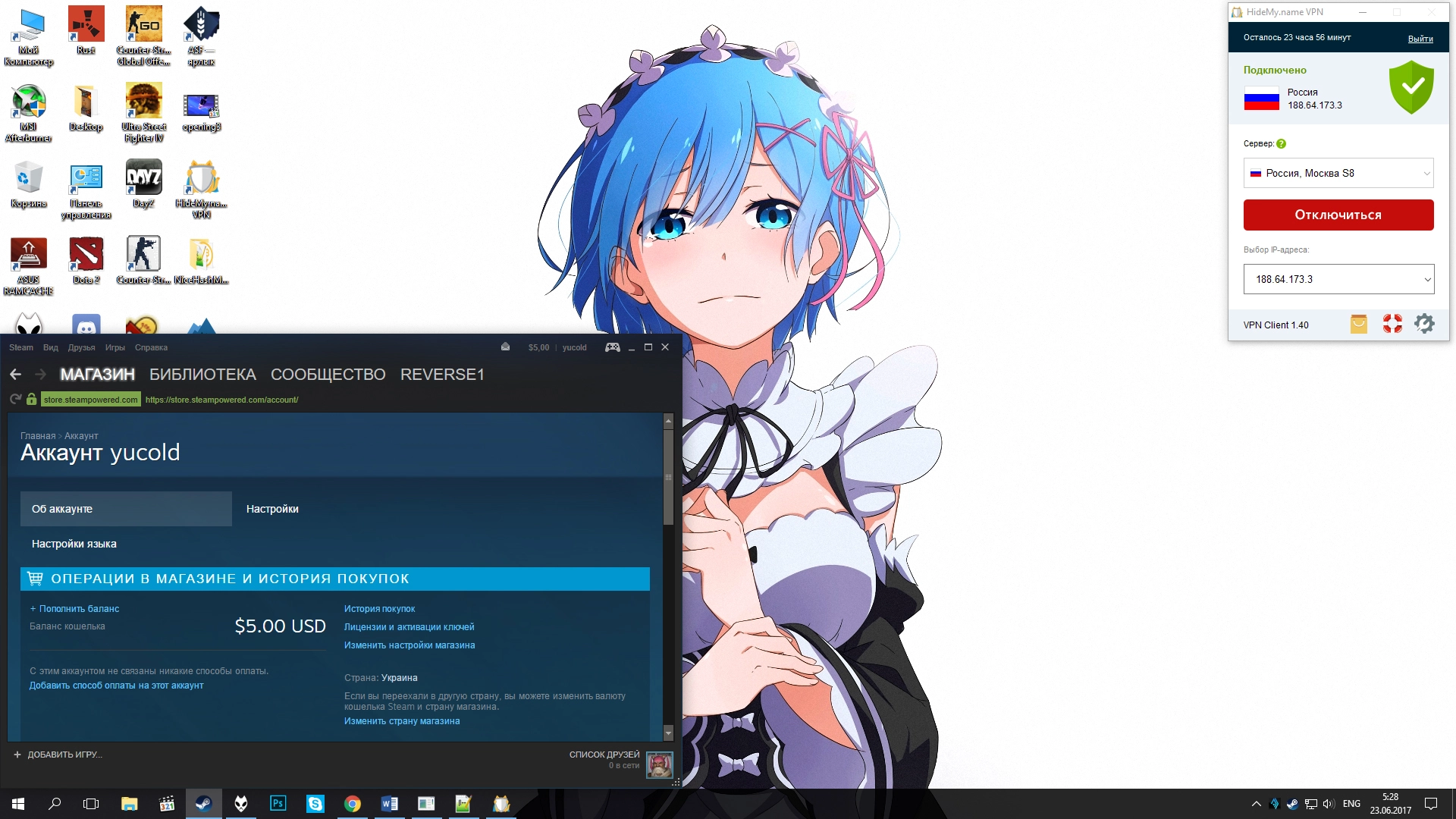Switch to the СООБЩЕСТВО tab
Viewport: 1456px width, 819px height.
[x=328, y=374]
